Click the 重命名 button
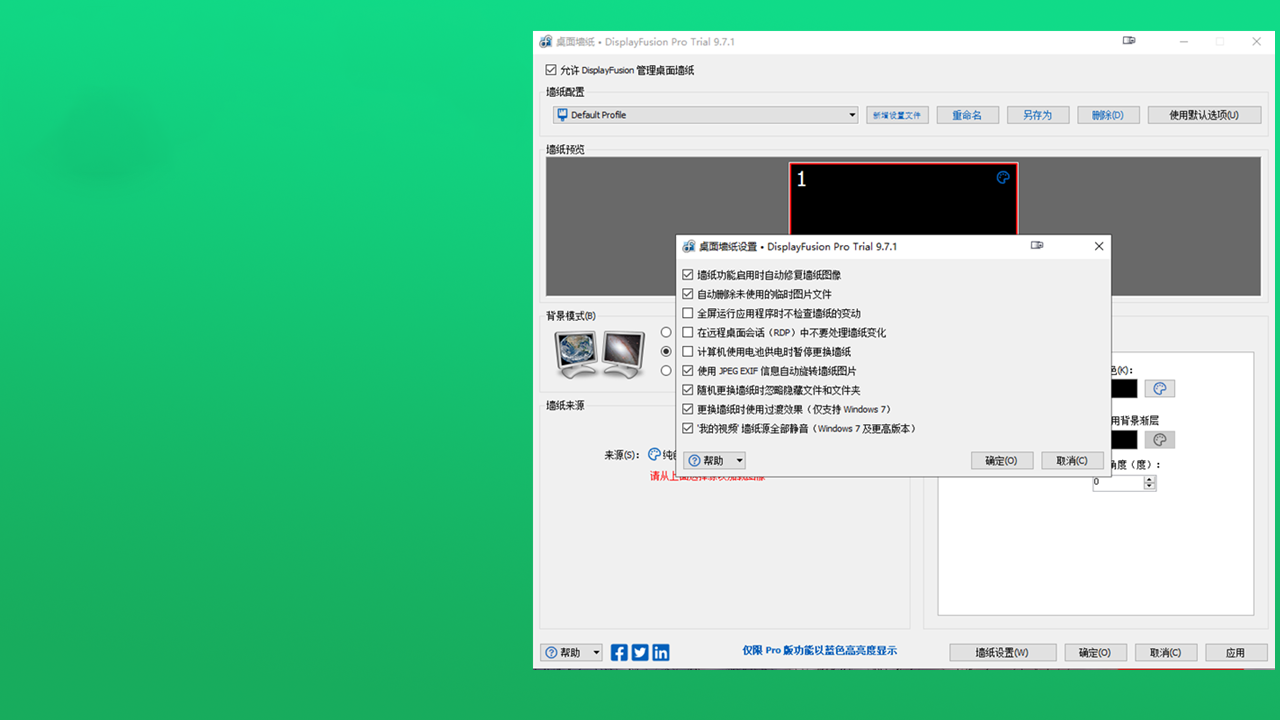This screenshot has height=720, width=1280. click(x=967, y=115)
